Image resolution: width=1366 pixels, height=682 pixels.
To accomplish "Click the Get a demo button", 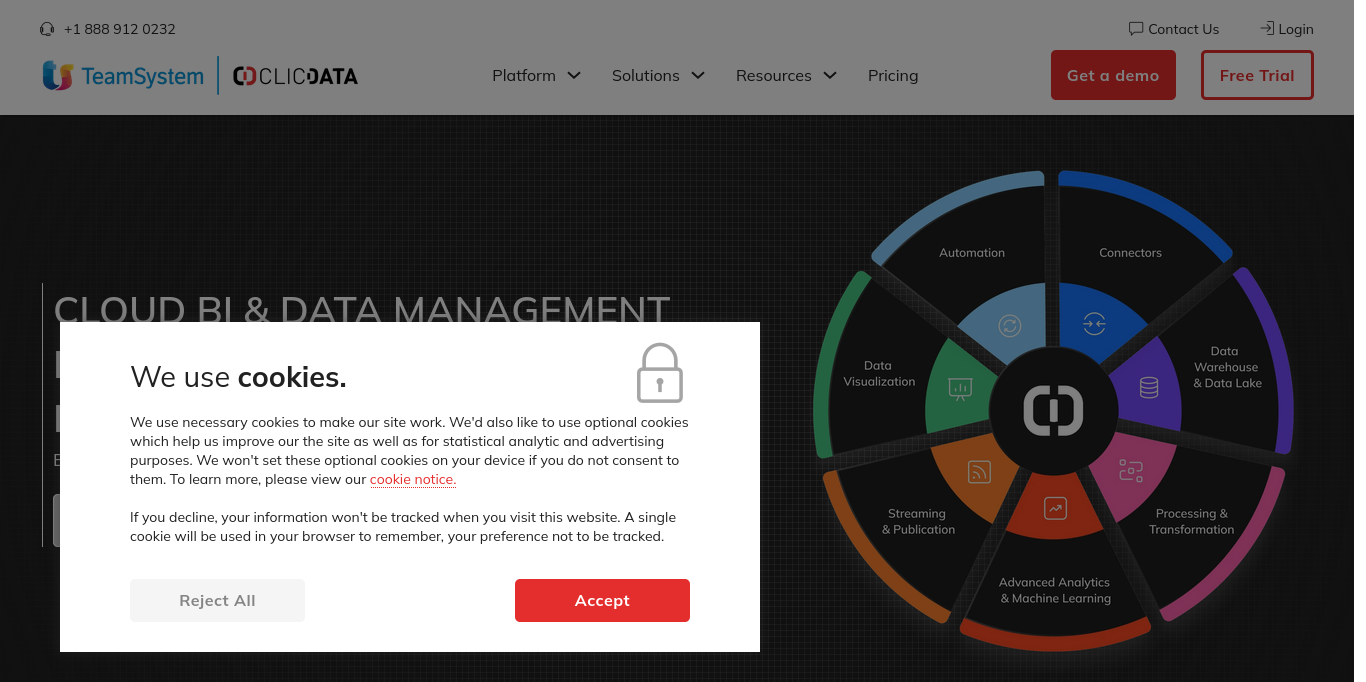I will pos(1113,75).
